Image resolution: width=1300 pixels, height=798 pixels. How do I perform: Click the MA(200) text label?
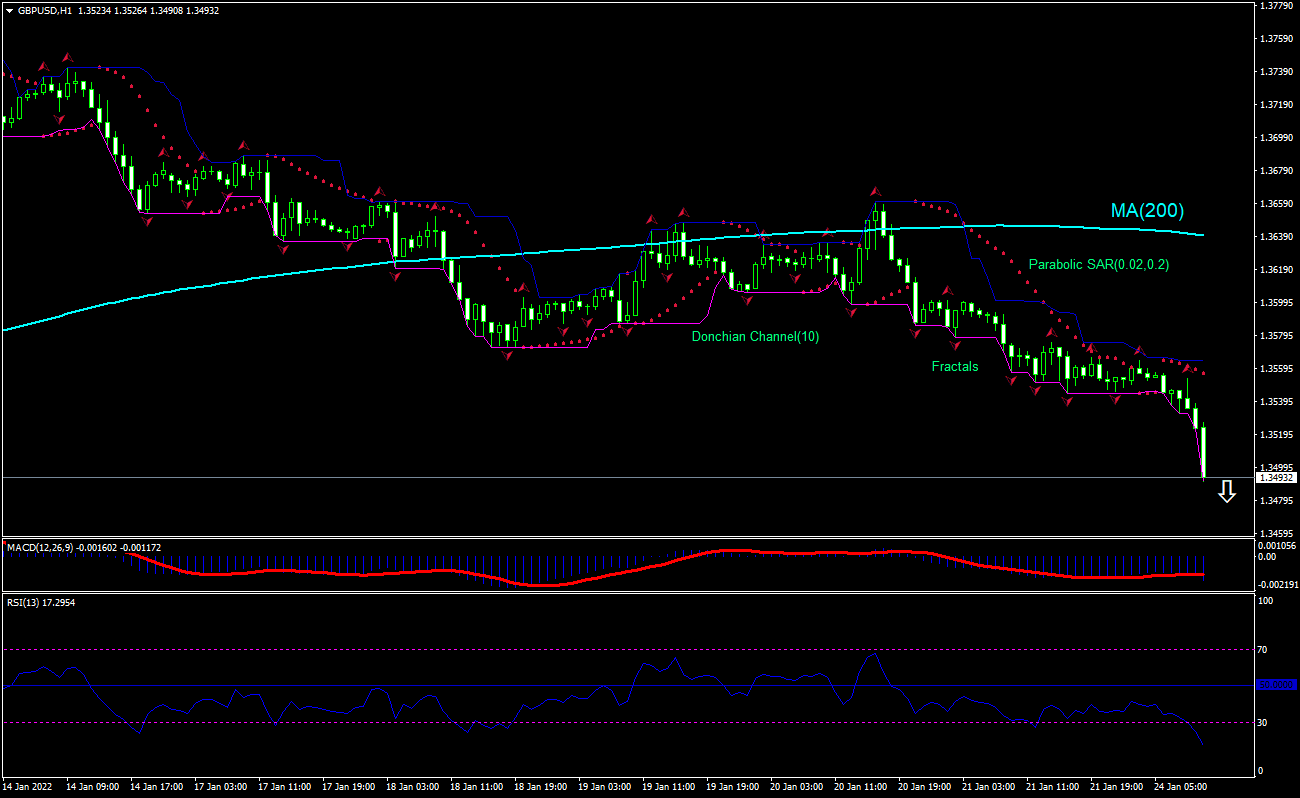coord(1146,211)
